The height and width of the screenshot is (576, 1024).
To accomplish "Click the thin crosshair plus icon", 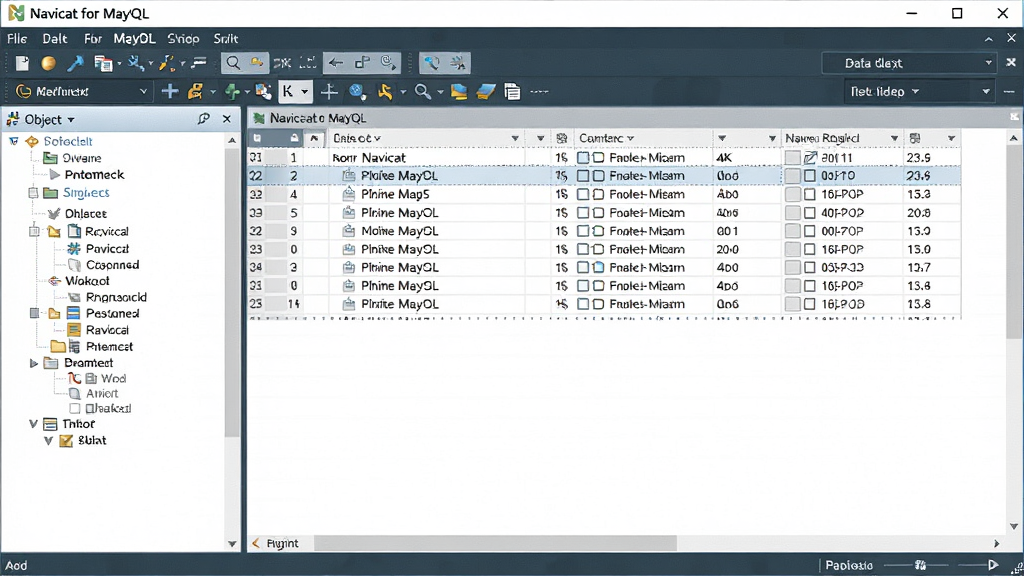I will coord(329,91).
